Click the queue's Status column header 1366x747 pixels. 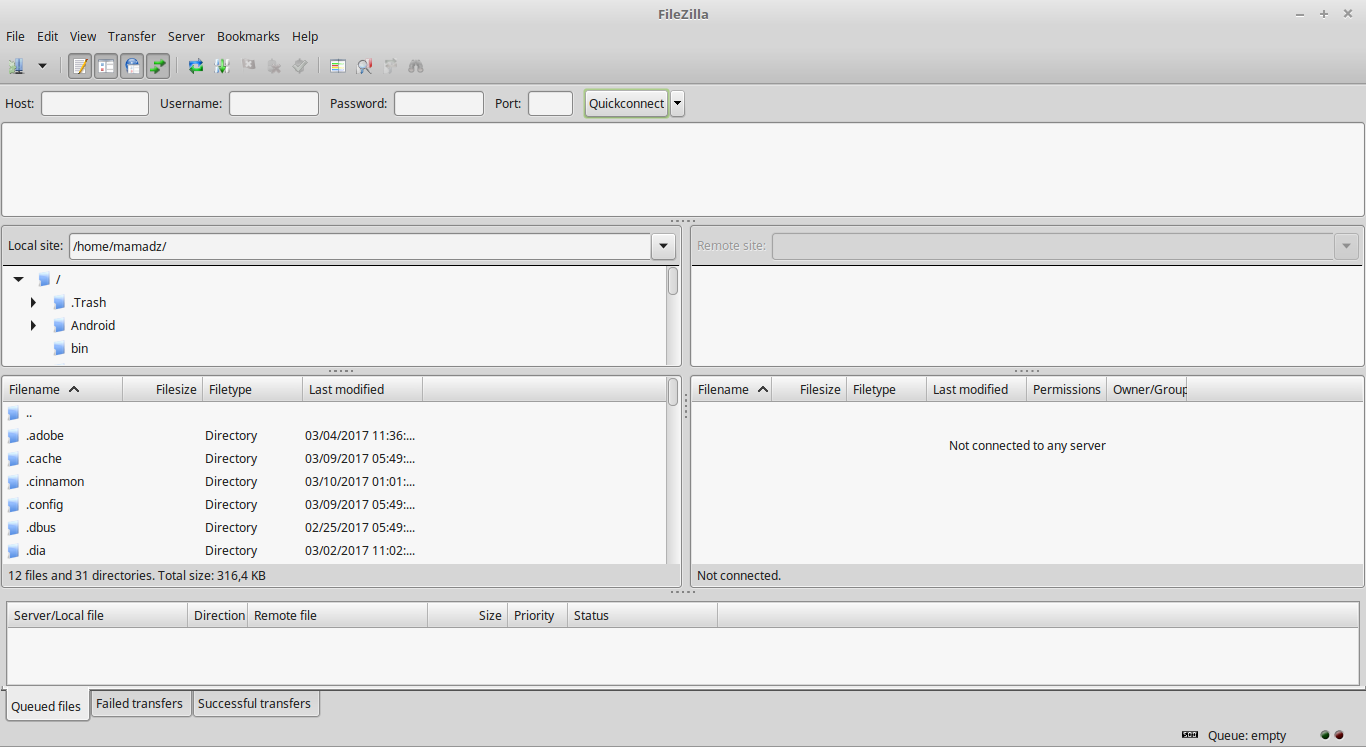click(x=642, y=616)
